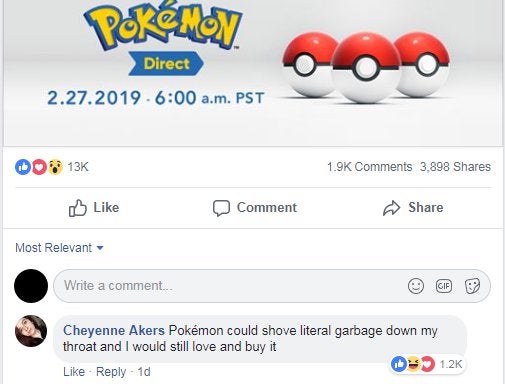
Task: Share the Pokémon Direct post
Action: (x=413, y=208)
